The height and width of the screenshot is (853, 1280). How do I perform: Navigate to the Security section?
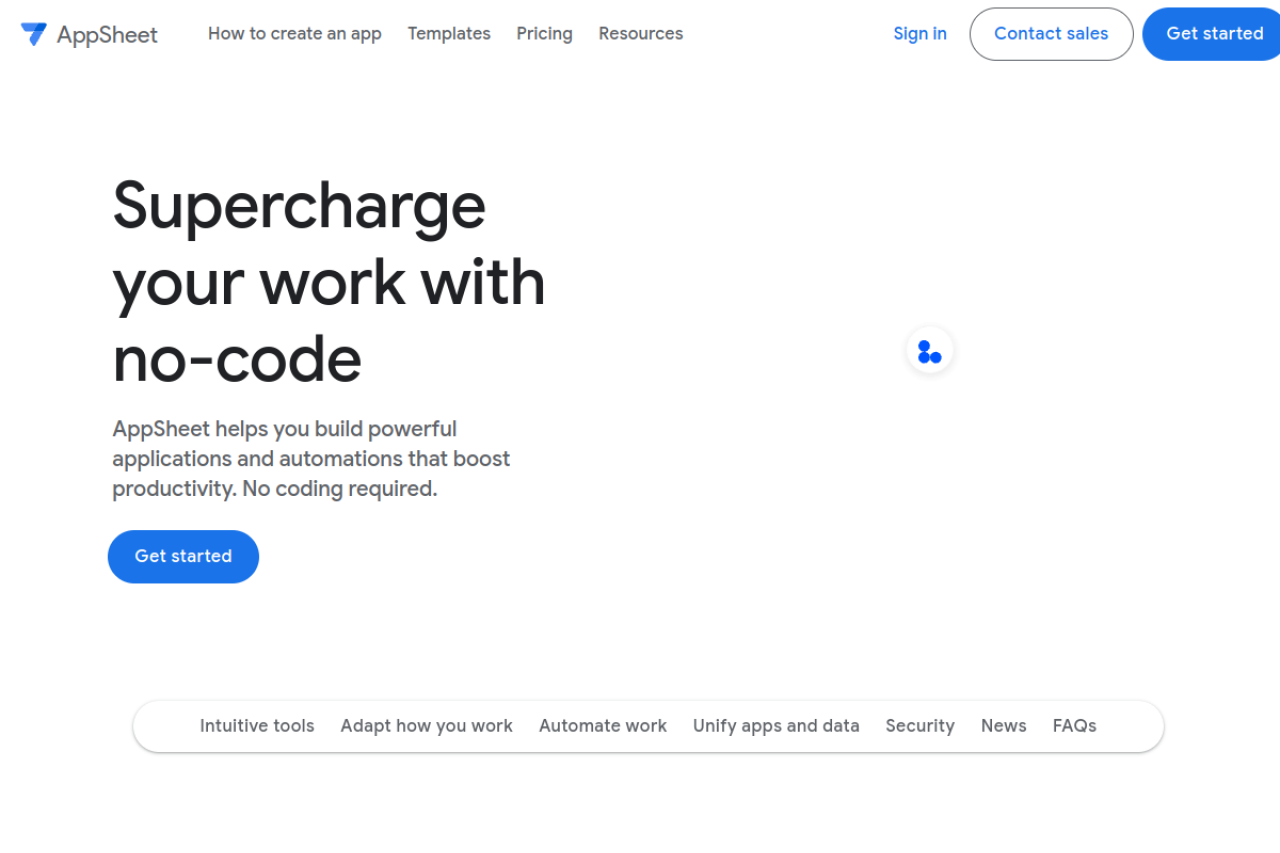[x=920, y=726]
